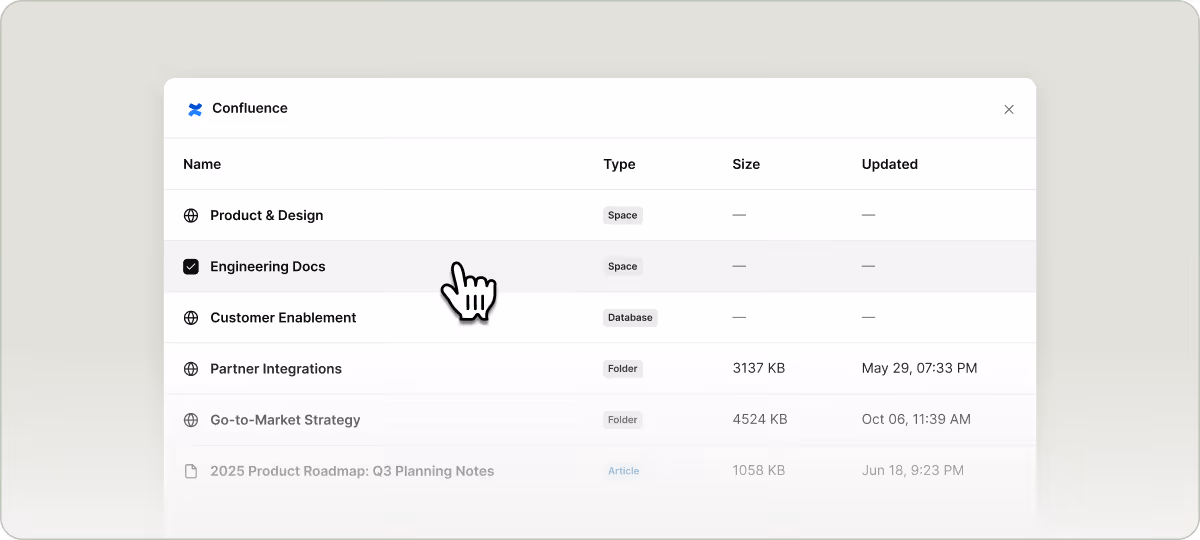Click the 4524 KB size value
Viewport: 1200px width, 540px height.
pos(760,420)
